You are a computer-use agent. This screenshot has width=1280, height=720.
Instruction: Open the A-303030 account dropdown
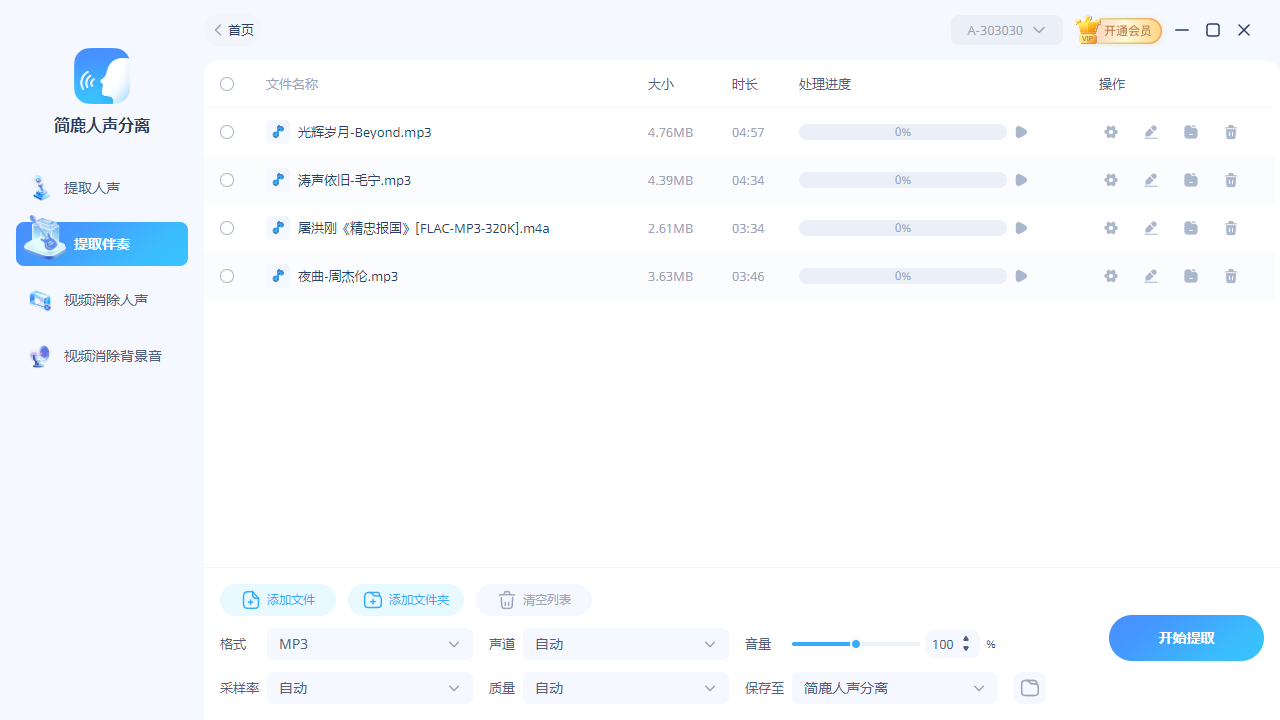point(1006,30)
